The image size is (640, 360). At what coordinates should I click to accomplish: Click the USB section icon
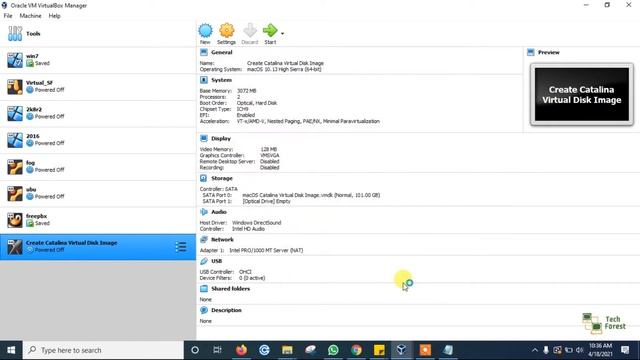click(204, 261)
